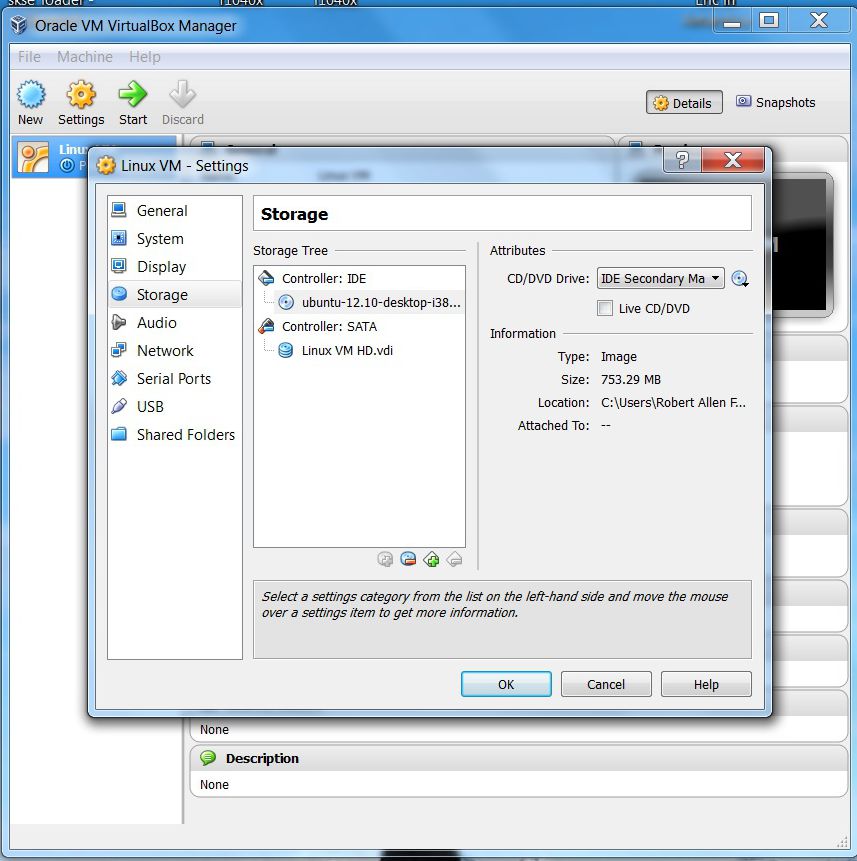Click the Add Controller icon with green plus
The width and height of the screenshot is (857, 861).
tap(432, 560)
